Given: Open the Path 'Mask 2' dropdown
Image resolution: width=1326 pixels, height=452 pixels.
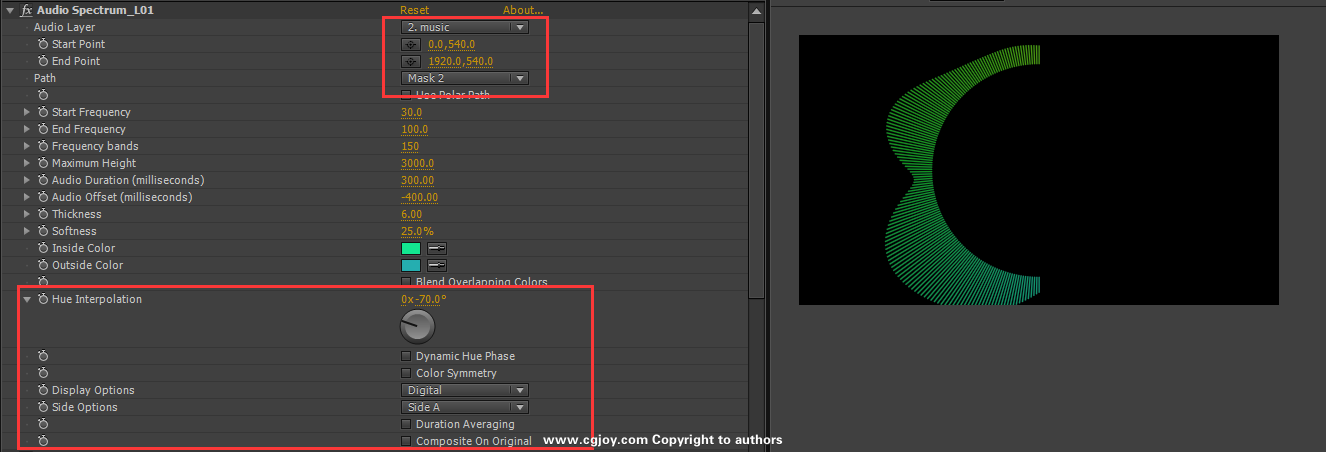Looking at the screenshot, I should (464, 78).
